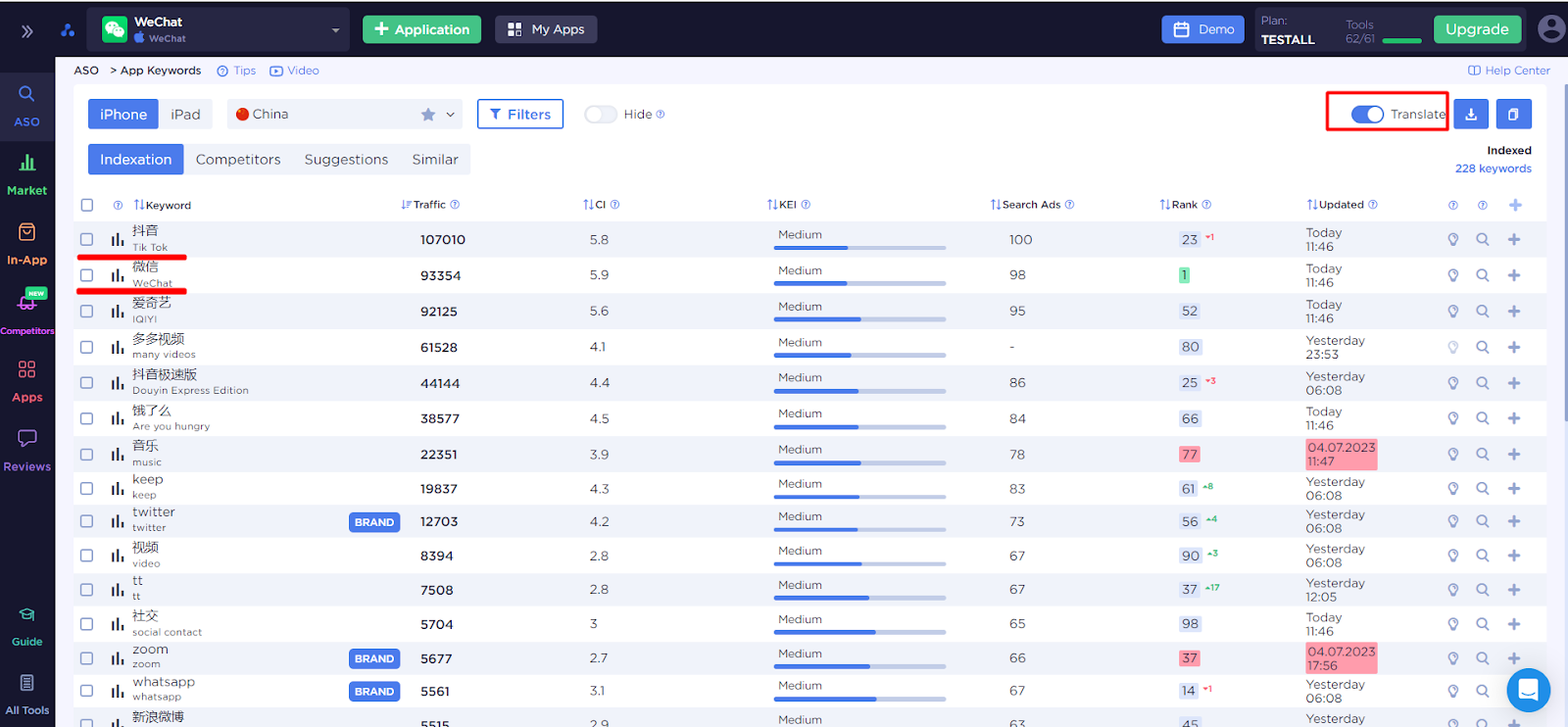Switch to Similar tab

tap(435, 160)
